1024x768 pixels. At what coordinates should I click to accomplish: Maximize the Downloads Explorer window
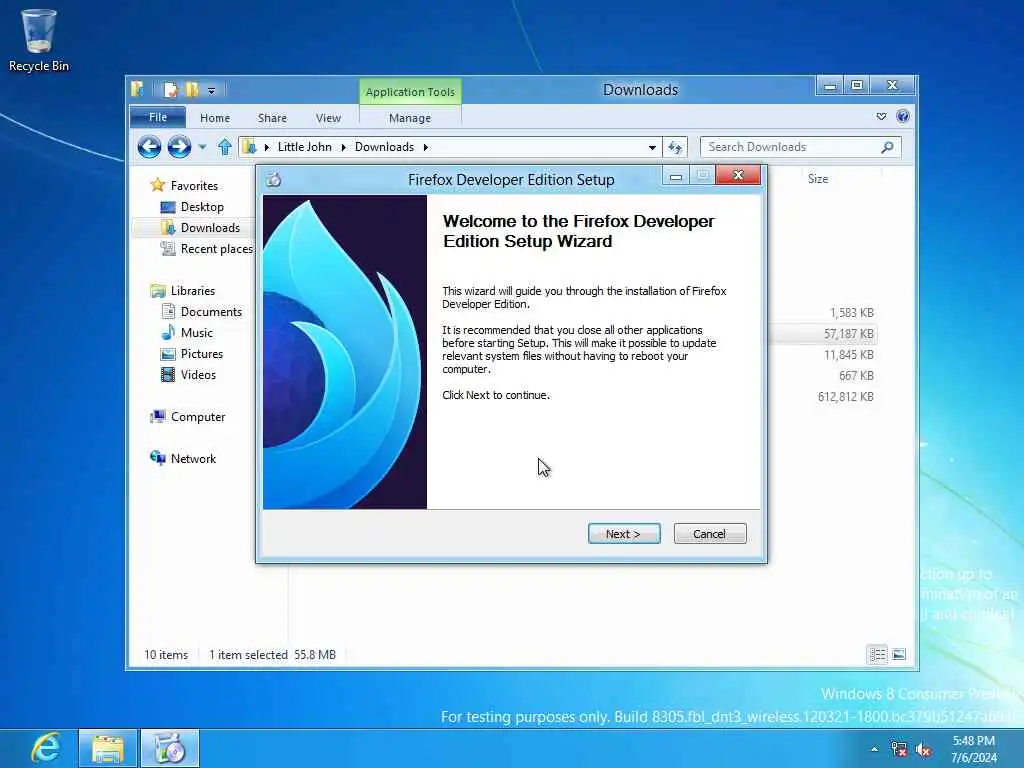pos(857,86)
